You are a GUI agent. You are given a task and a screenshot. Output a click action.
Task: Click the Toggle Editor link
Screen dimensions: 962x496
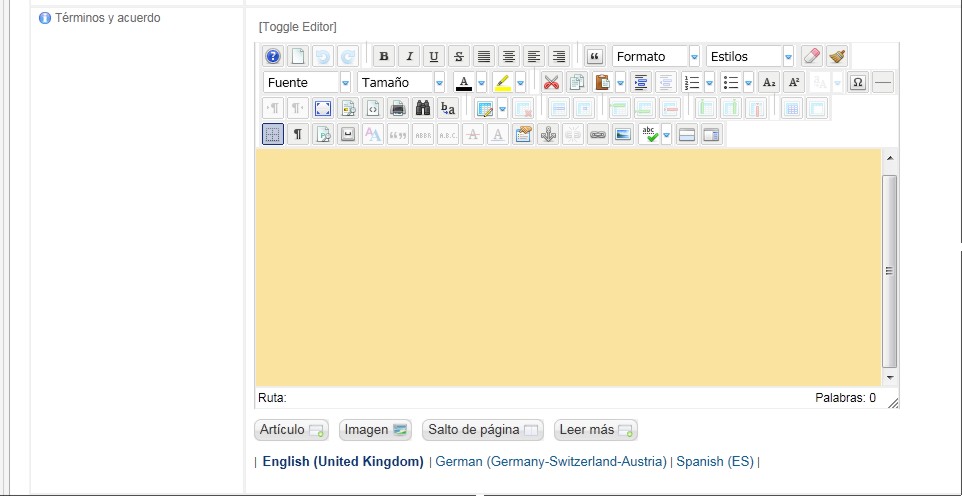click(298, 26)
